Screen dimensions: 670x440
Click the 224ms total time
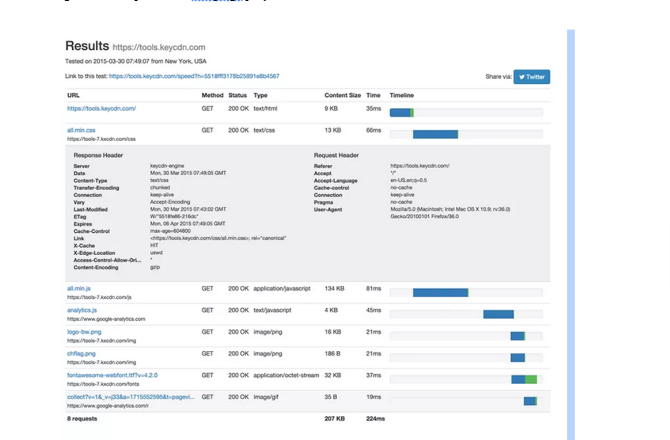(376, 419)
